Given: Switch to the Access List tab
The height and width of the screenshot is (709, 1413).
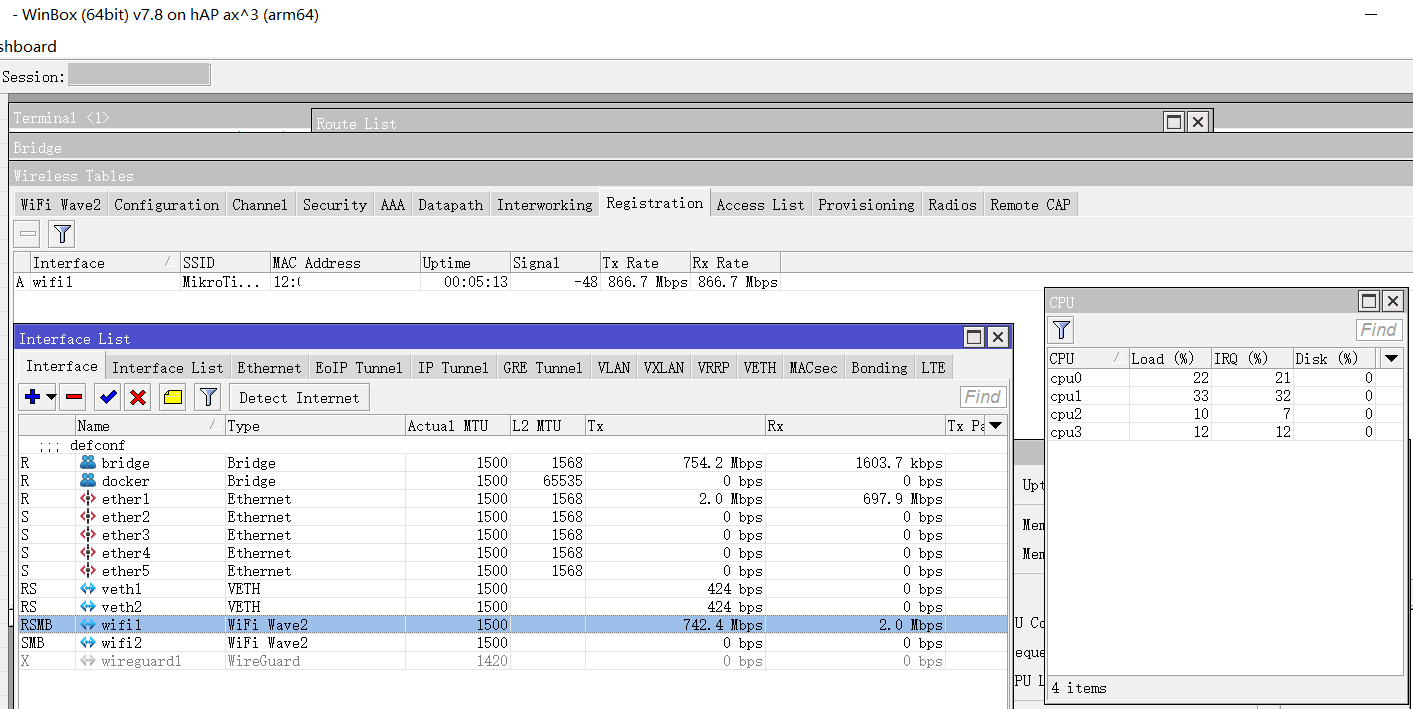Looking at the screenshot, I should pos(760,204).
